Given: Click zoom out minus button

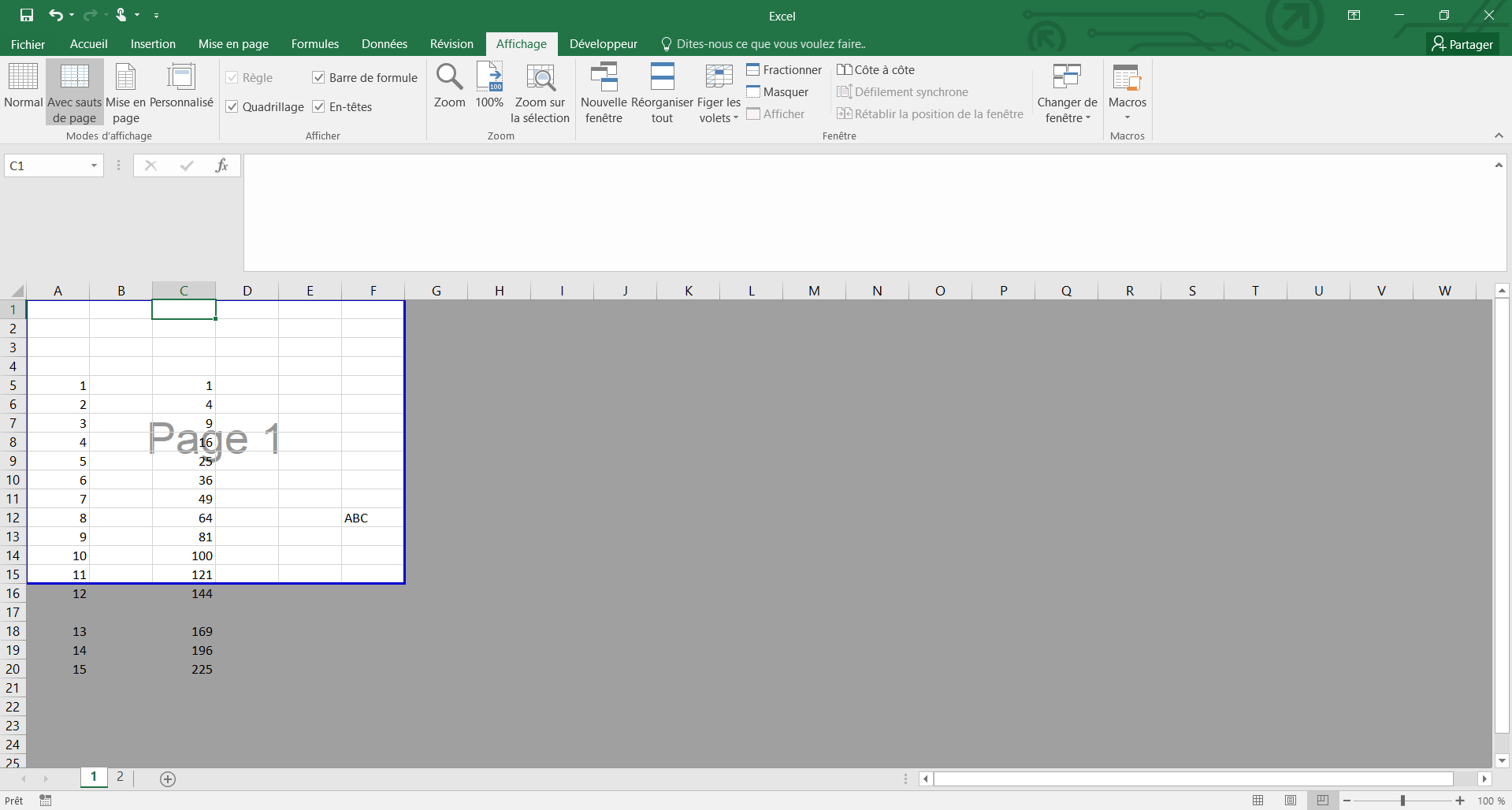Looking at the screenshot, I should 1347,801.
